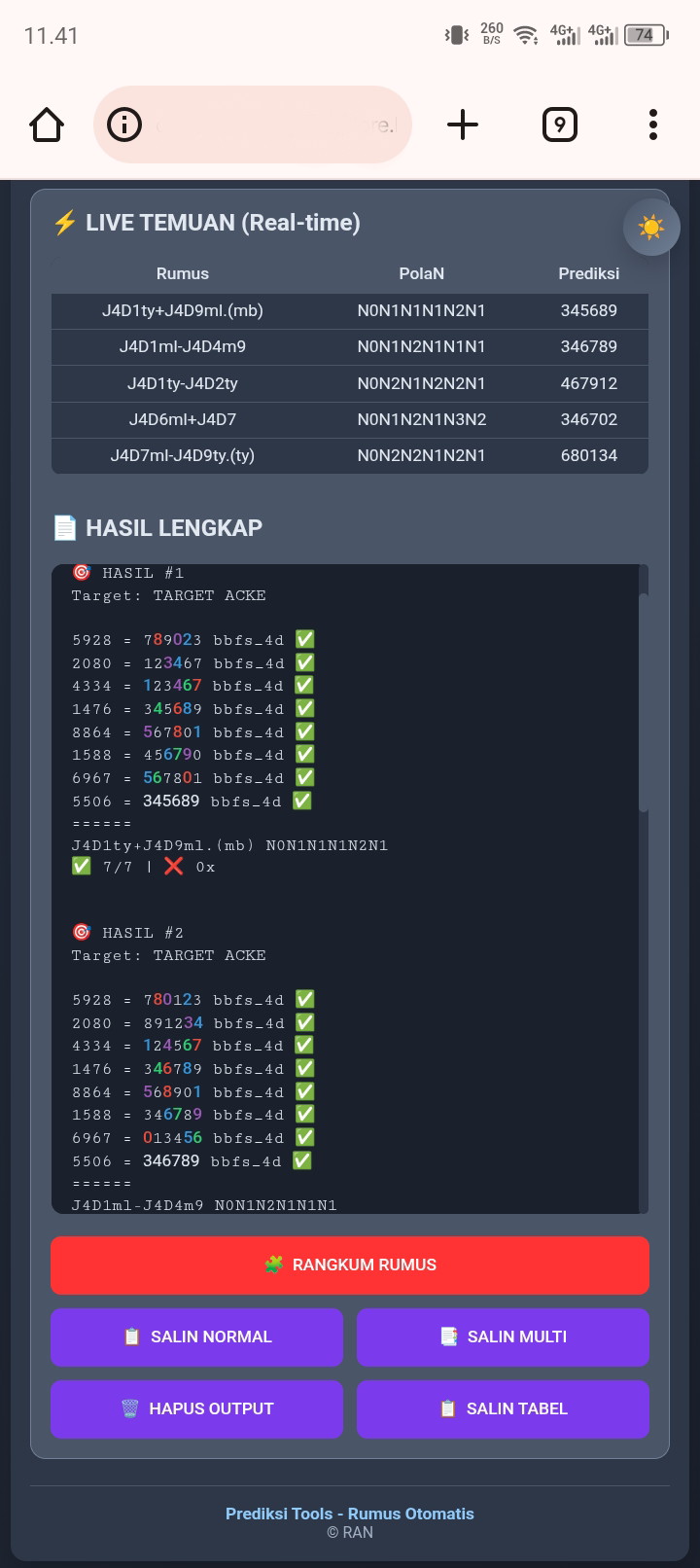Tap the lightning icon beside LIVE TEMUAN
Image resolution: width=700 pixels, height=1568 pixels.
coord(65,223)
